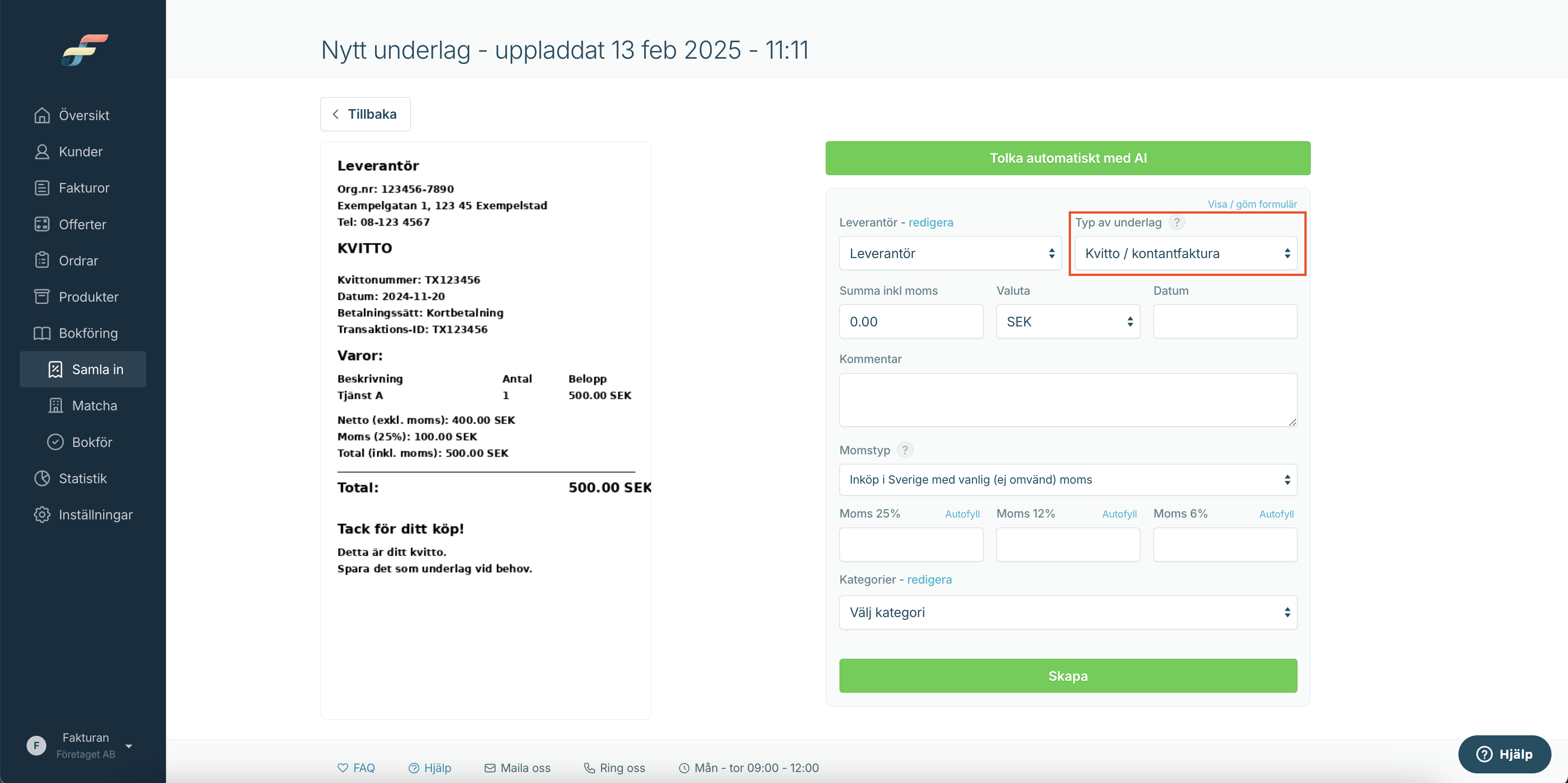Focus the Datum input field
The height and width of the screenshot is (783, 1568).
[1225, 321]
